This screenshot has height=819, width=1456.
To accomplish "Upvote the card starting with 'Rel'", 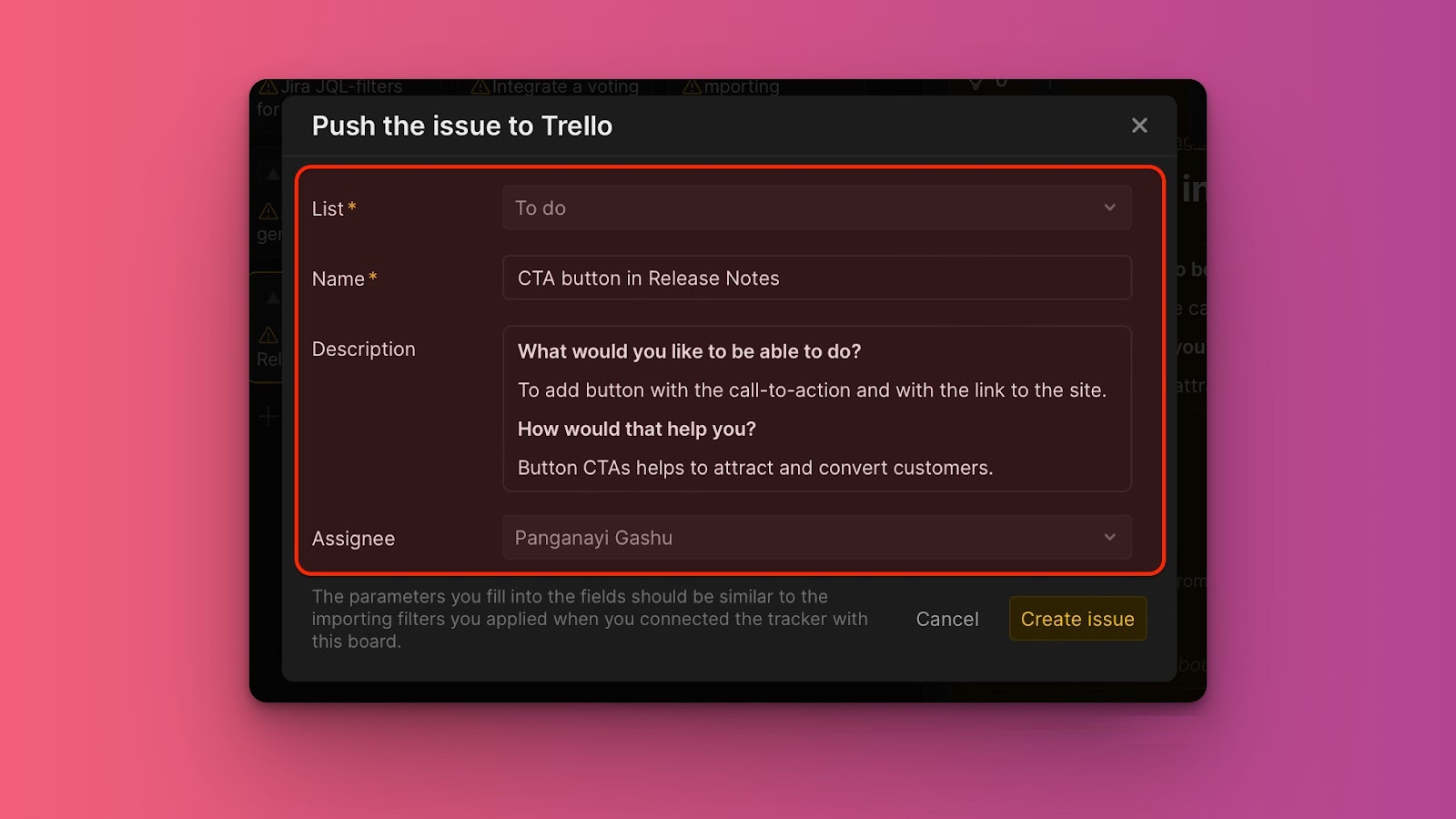I will tap(274, 298).
